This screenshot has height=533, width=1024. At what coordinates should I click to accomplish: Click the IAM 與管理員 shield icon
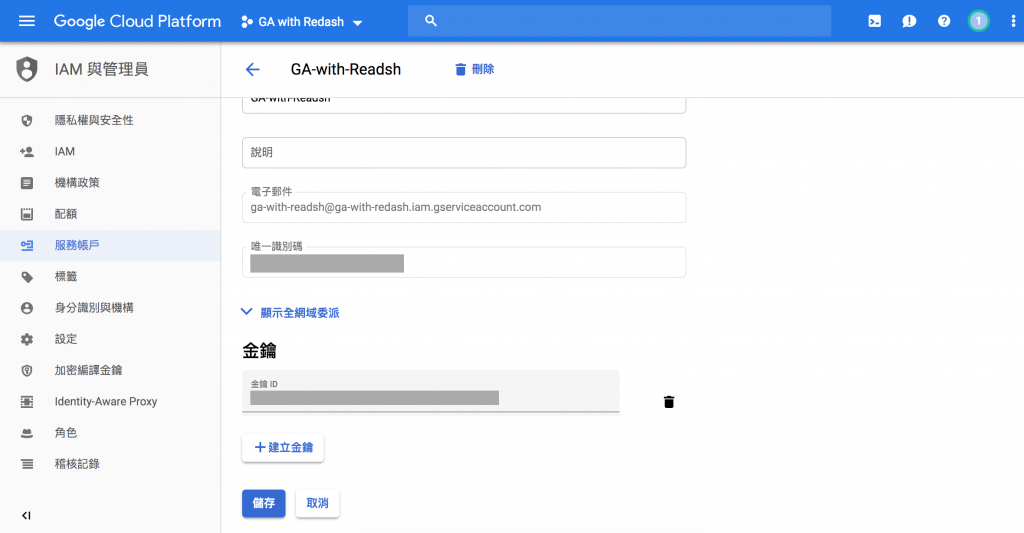point(27,69)
